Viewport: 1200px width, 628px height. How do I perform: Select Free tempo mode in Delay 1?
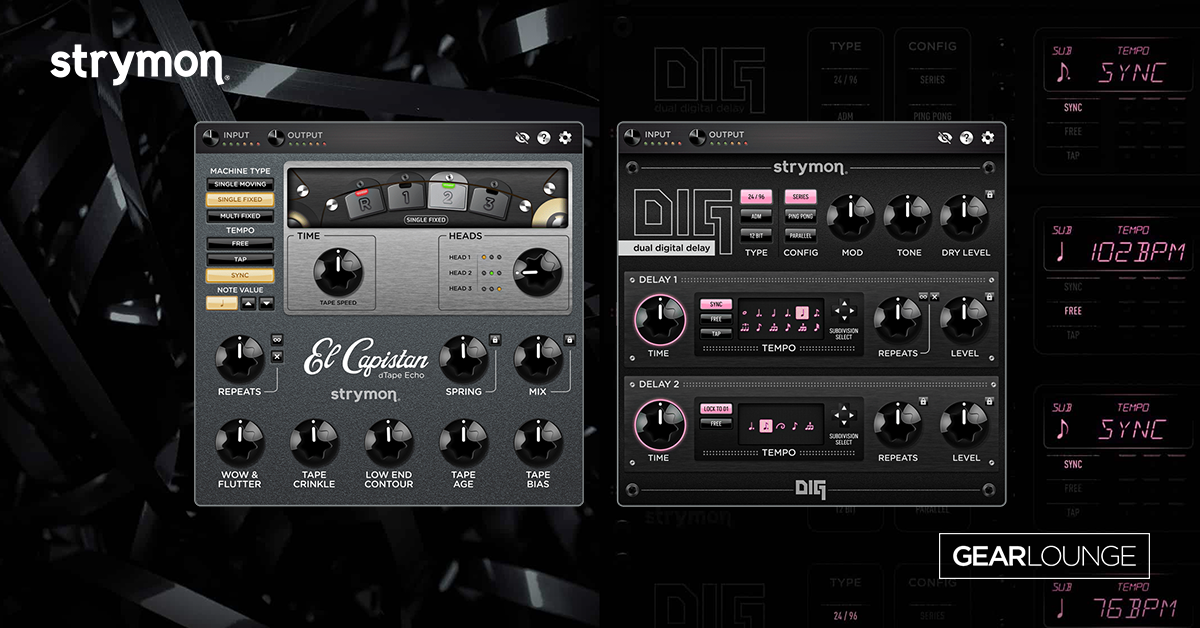716,318
